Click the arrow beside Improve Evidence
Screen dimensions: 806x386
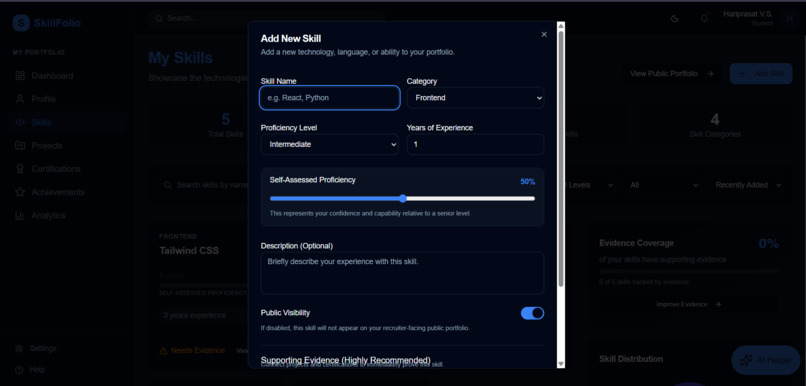[x=718, y=304]
